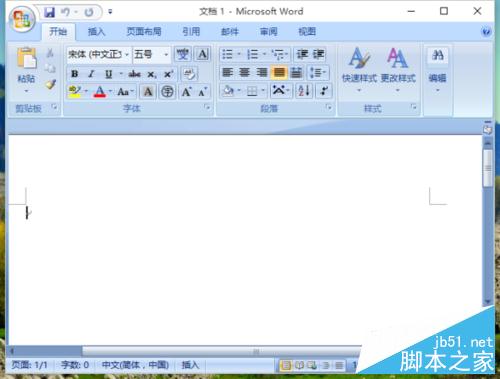This screenshot has height=379, width=500.
Task: Apply yellow text highlight color
Action: 75,91
